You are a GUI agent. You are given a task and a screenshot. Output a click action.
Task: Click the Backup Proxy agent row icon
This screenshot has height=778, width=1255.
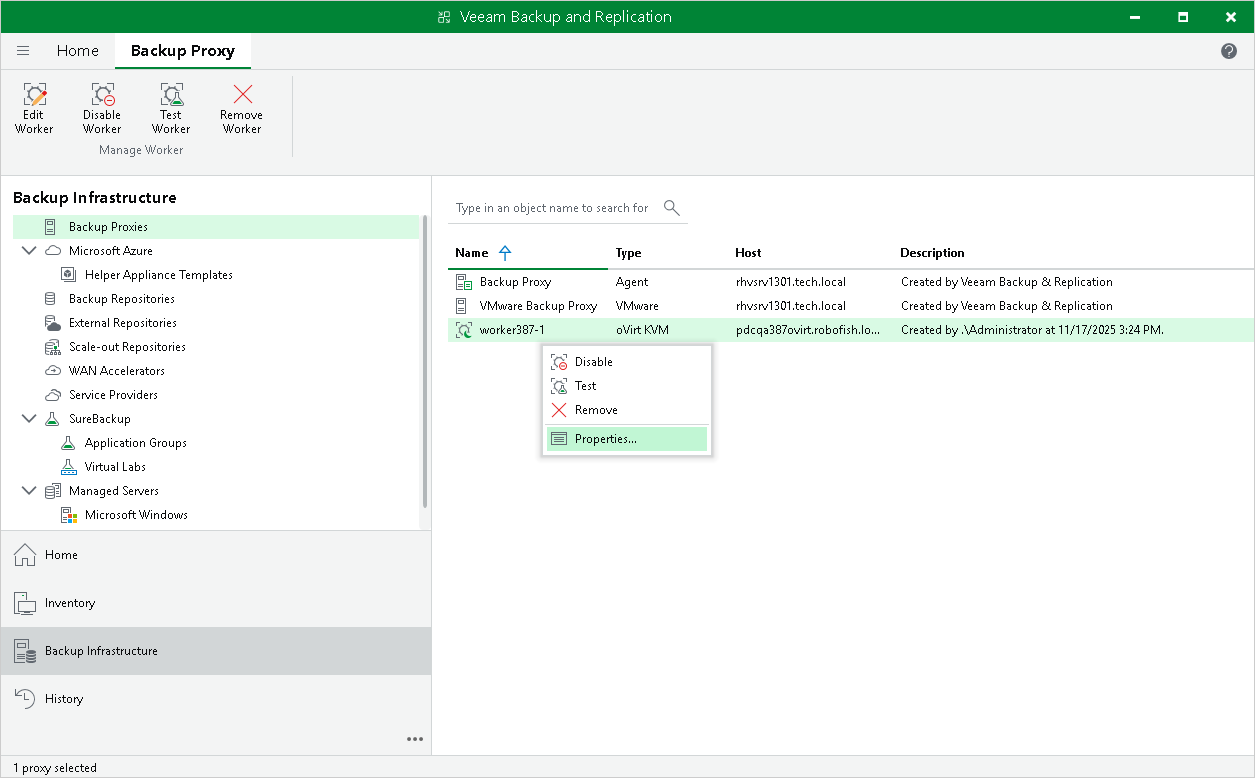click(463, 282)
